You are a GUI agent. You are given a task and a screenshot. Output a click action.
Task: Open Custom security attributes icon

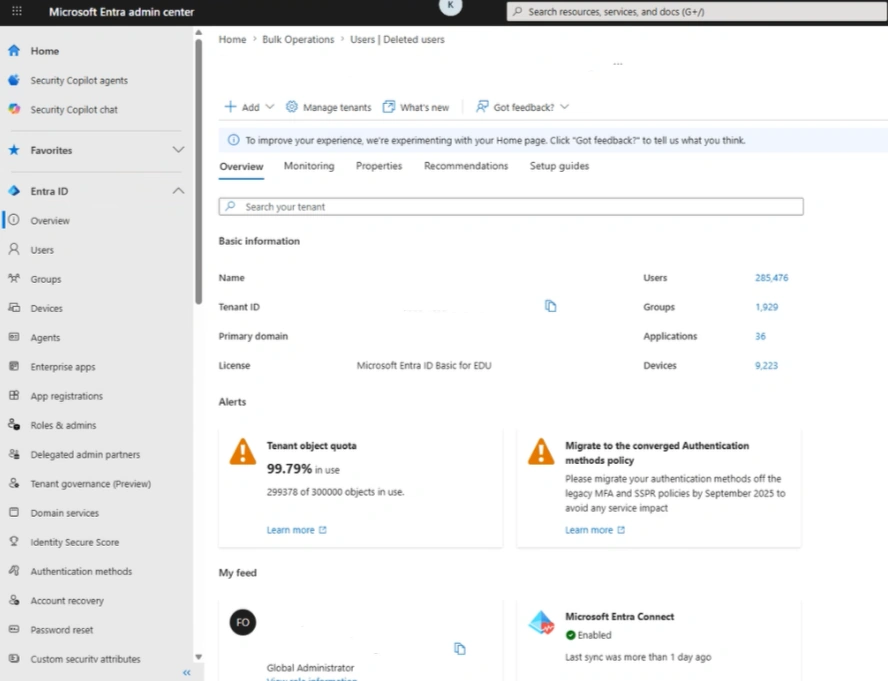click(14, 658)
